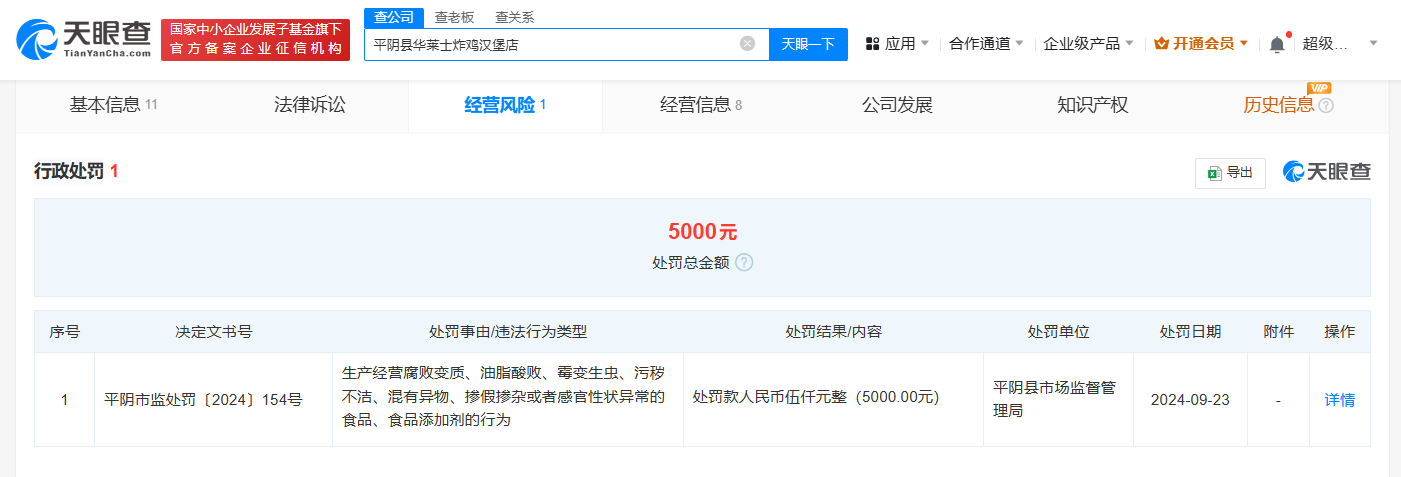Image resolution: width=1401 pixels, height=477 pixels.
Task: Expand the 企业级产品 dropdown
Action: point(1088,44)
